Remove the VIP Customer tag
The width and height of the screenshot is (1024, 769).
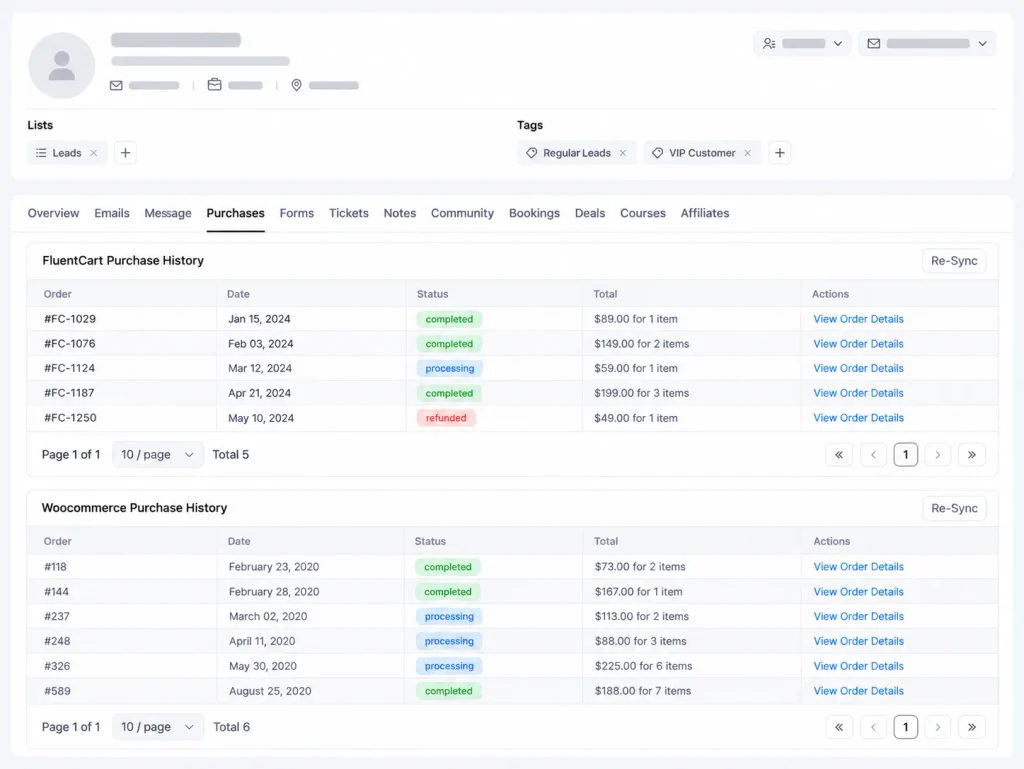[748, 153]
